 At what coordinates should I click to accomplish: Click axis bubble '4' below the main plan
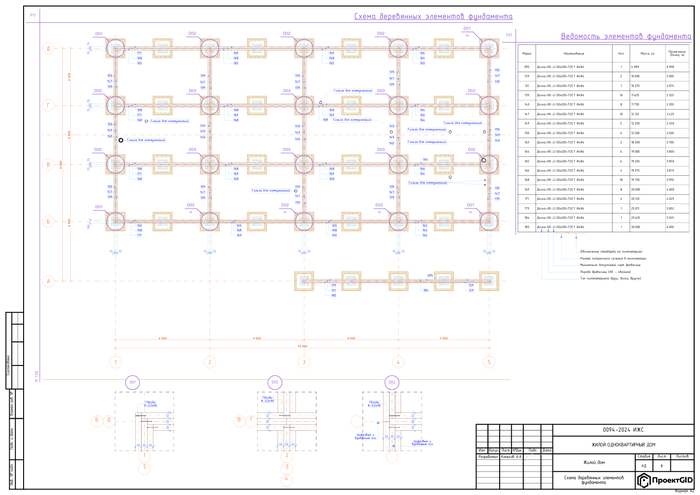pos(398,362)
